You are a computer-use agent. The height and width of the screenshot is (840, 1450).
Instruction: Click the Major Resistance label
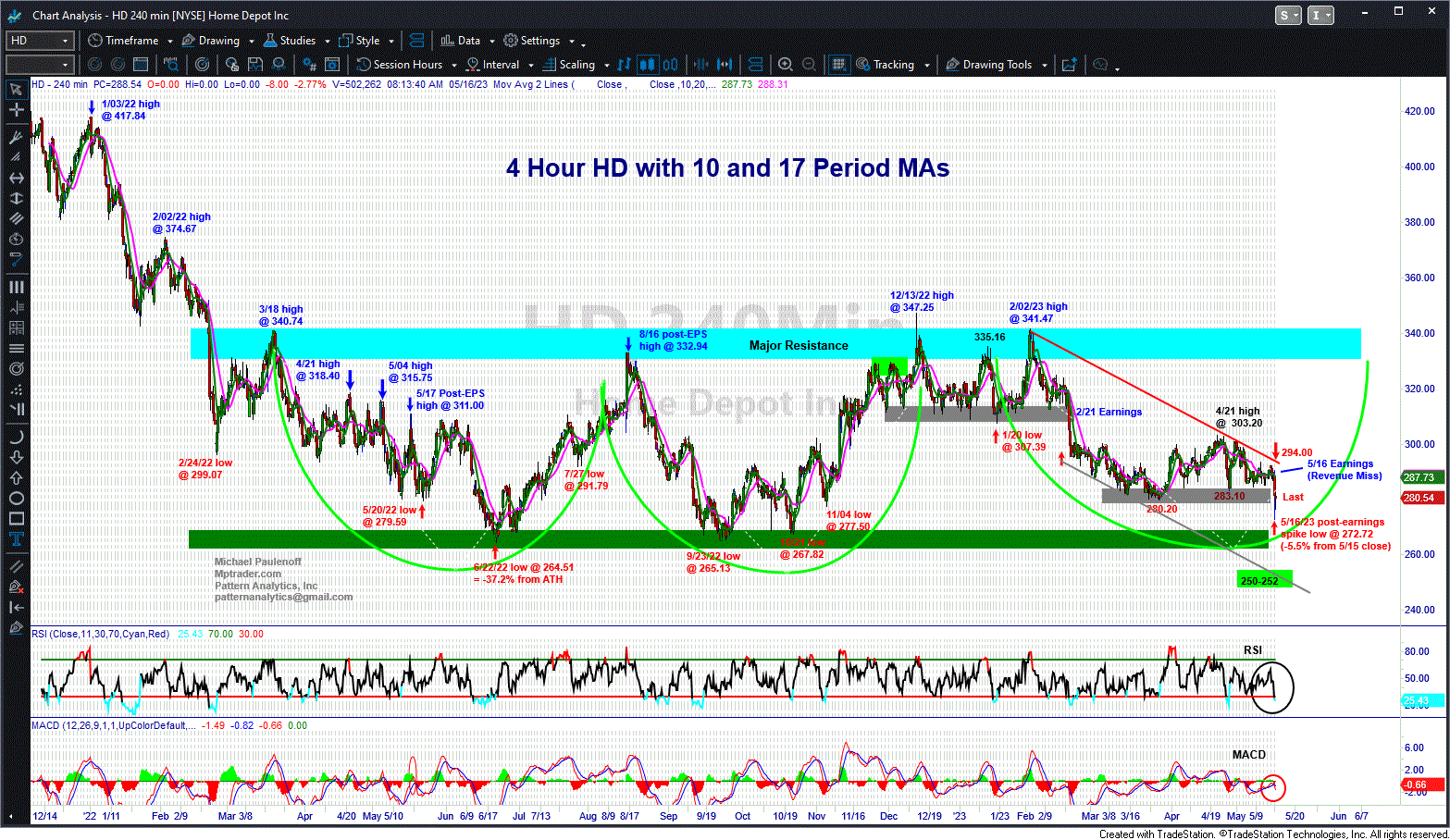click(799, 346)
